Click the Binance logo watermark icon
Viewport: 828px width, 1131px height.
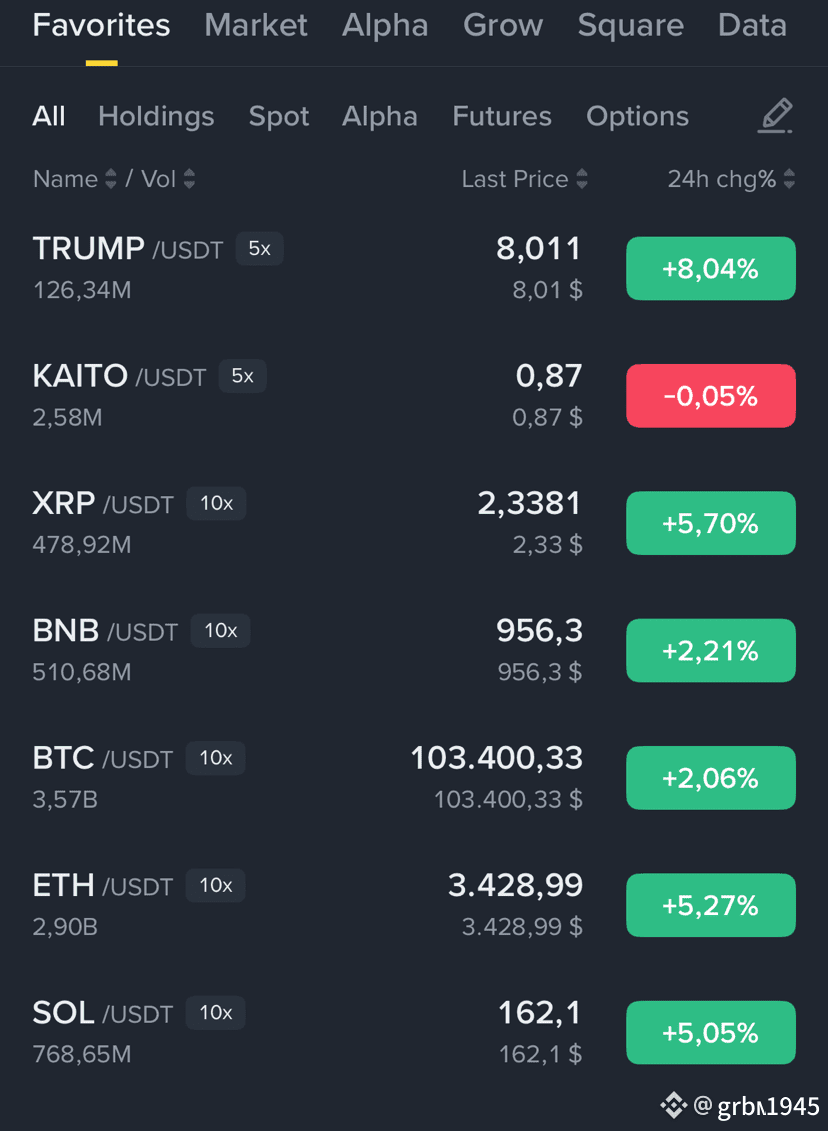[x=673, y=1105]
